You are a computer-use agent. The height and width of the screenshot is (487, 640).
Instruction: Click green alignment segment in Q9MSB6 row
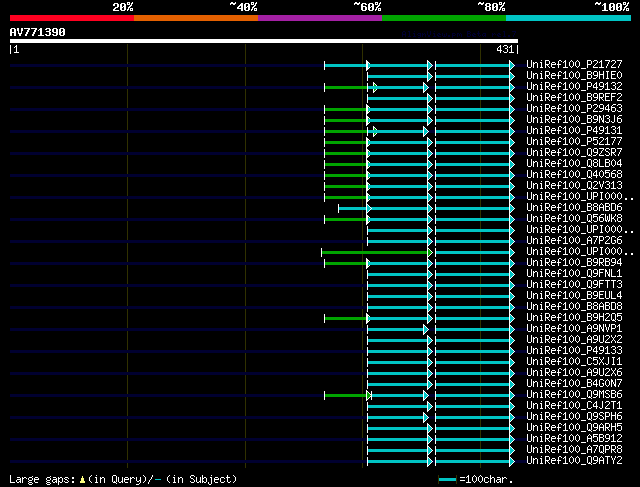click(346, 395)
